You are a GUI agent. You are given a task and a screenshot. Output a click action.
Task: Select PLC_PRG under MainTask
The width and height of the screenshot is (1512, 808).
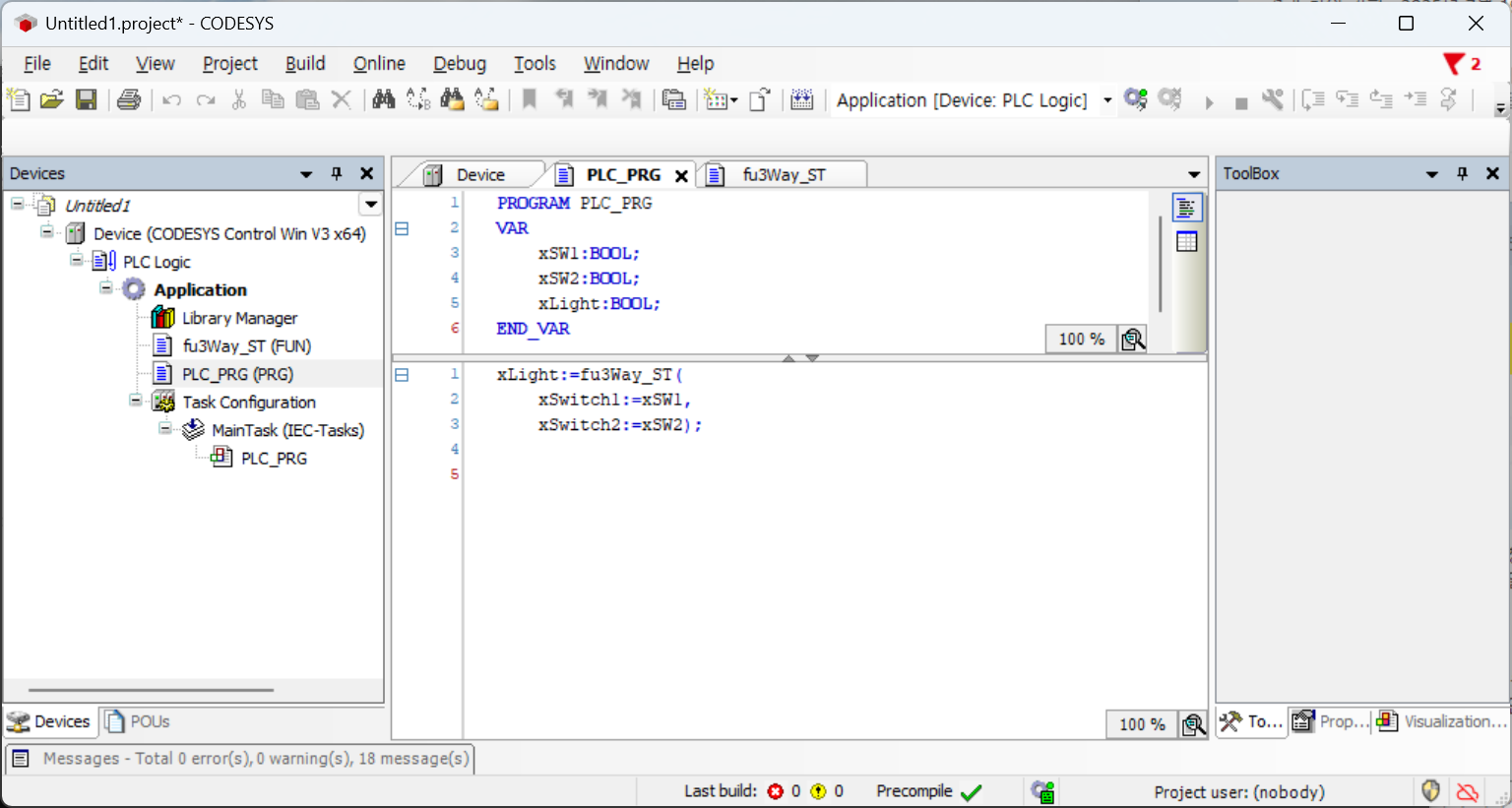274,458
